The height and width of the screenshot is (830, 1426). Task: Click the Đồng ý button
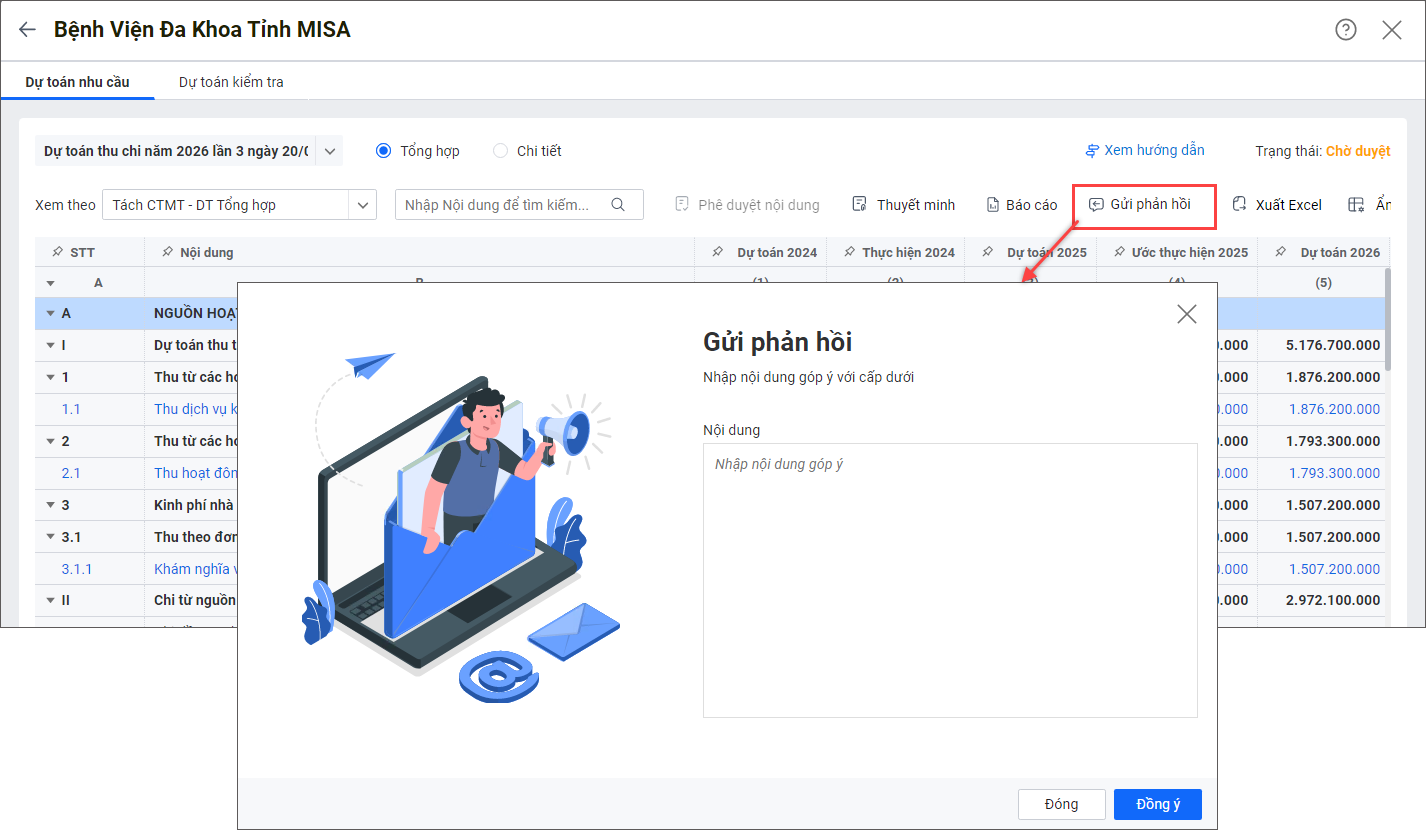[x=1157, y=804]
